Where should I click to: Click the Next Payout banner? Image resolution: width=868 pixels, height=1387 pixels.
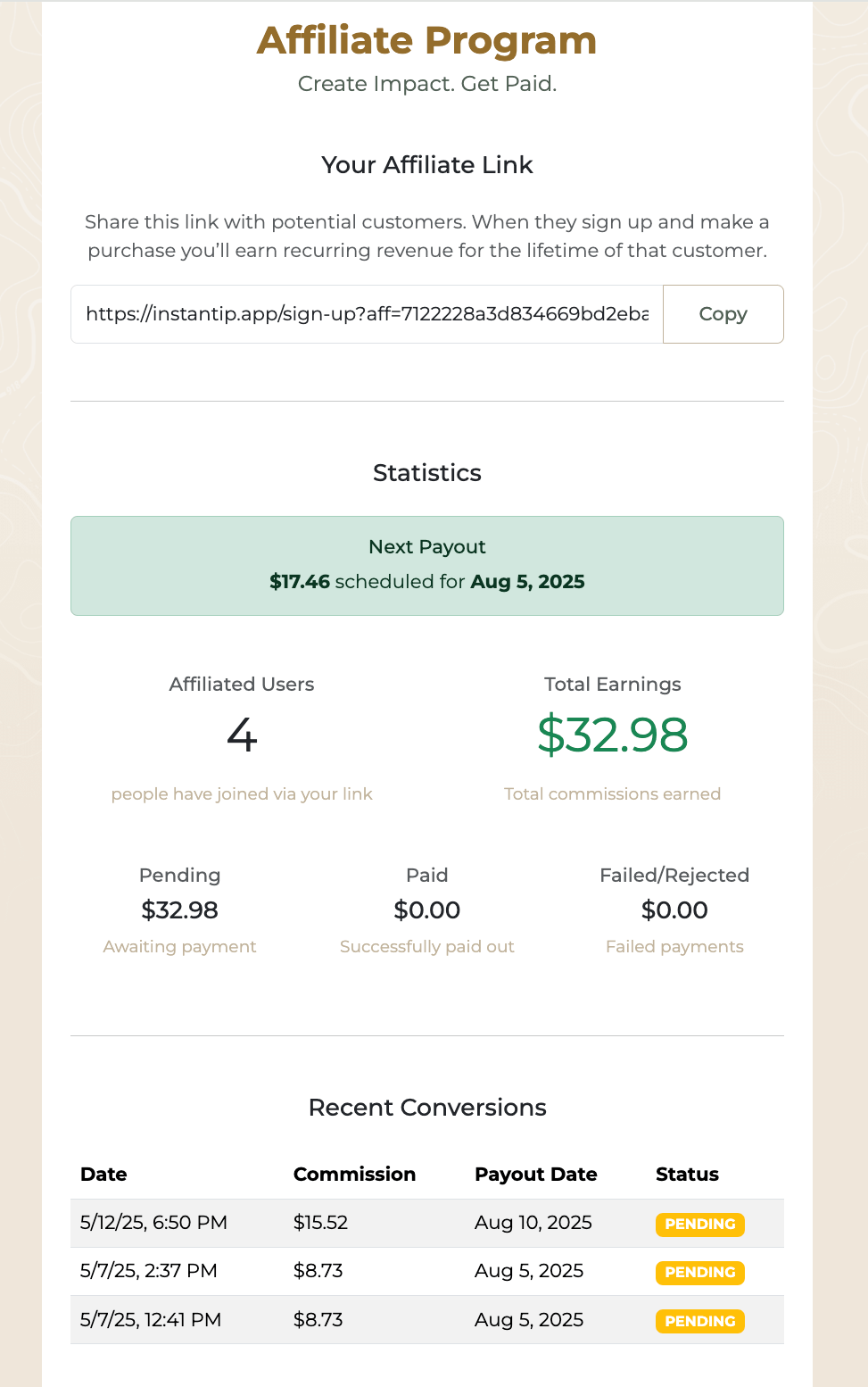427,566
